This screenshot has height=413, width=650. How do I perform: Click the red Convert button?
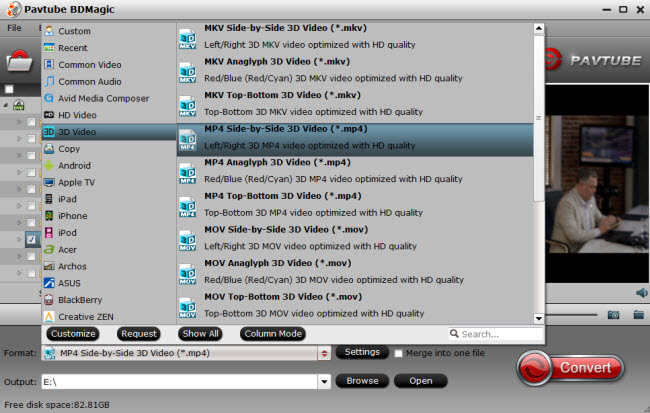tap(570, 368)
